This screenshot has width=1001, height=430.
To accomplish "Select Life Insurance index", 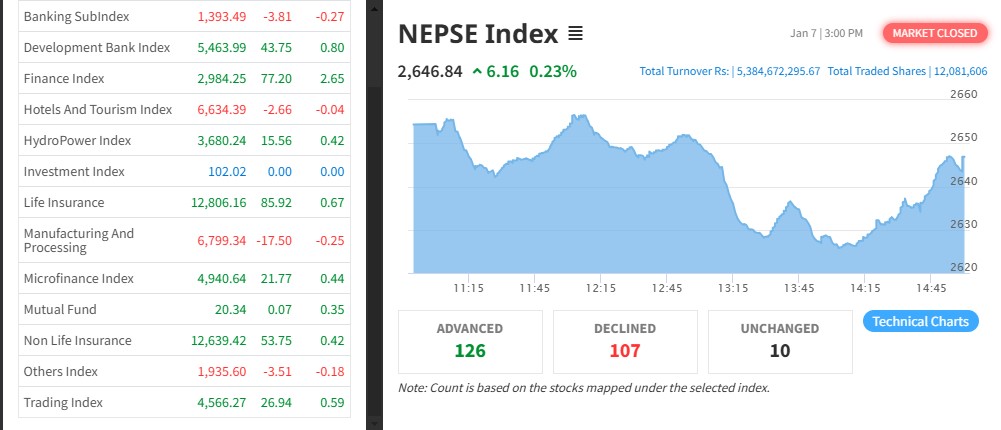I will click(64, 203).
